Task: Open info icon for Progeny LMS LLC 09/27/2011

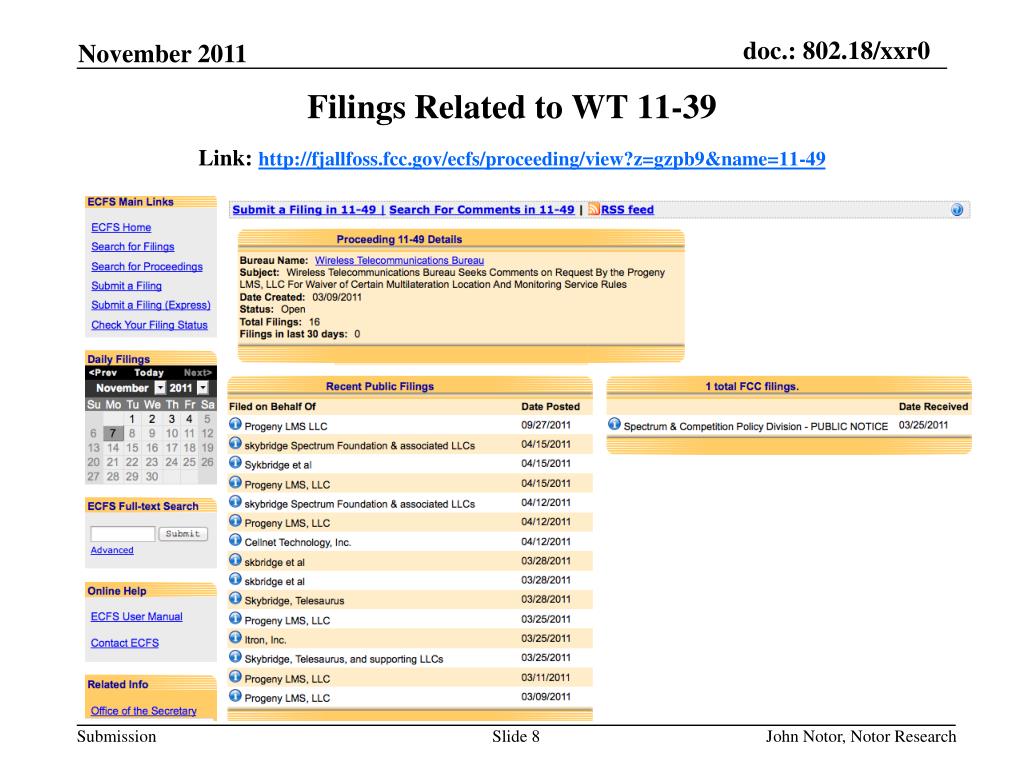Action: click(235, 424)
